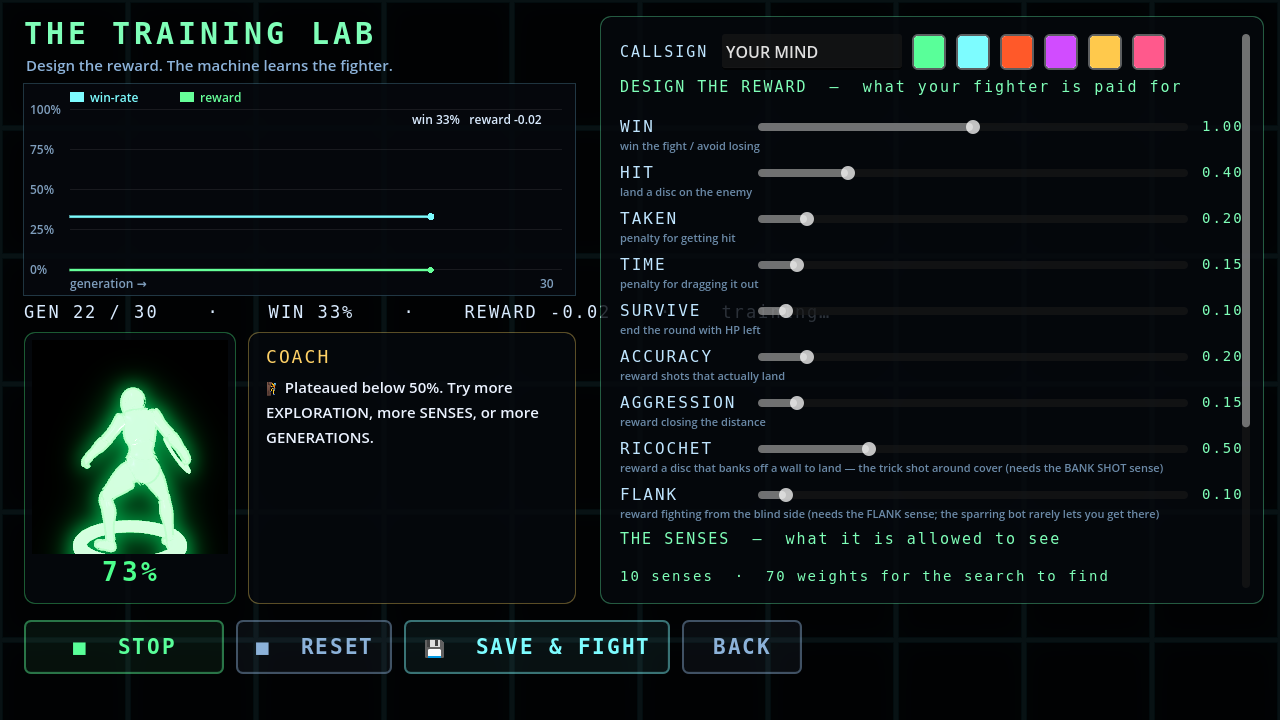Screen dimensions: 1280x720
Task: Click the WIN value 1.00
Action: [1222, 127]
